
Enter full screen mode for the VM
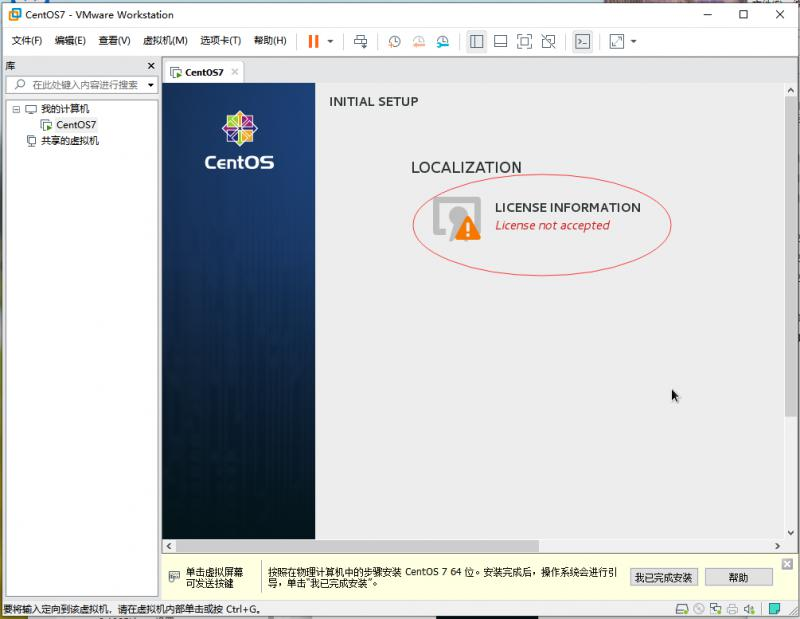click(523, 41)
